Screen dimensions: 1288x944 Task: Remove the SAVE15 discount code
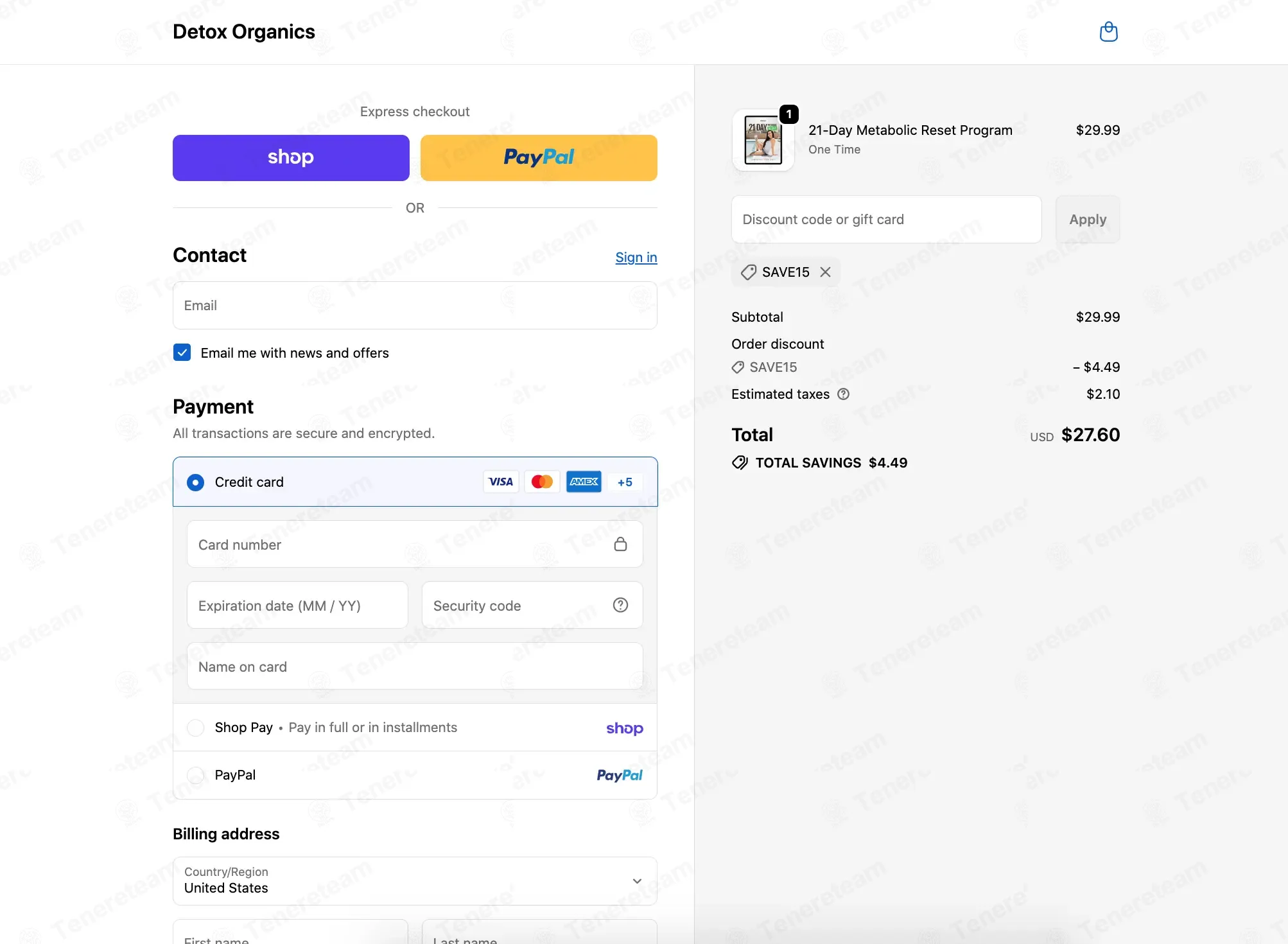[x=826, y=272]
